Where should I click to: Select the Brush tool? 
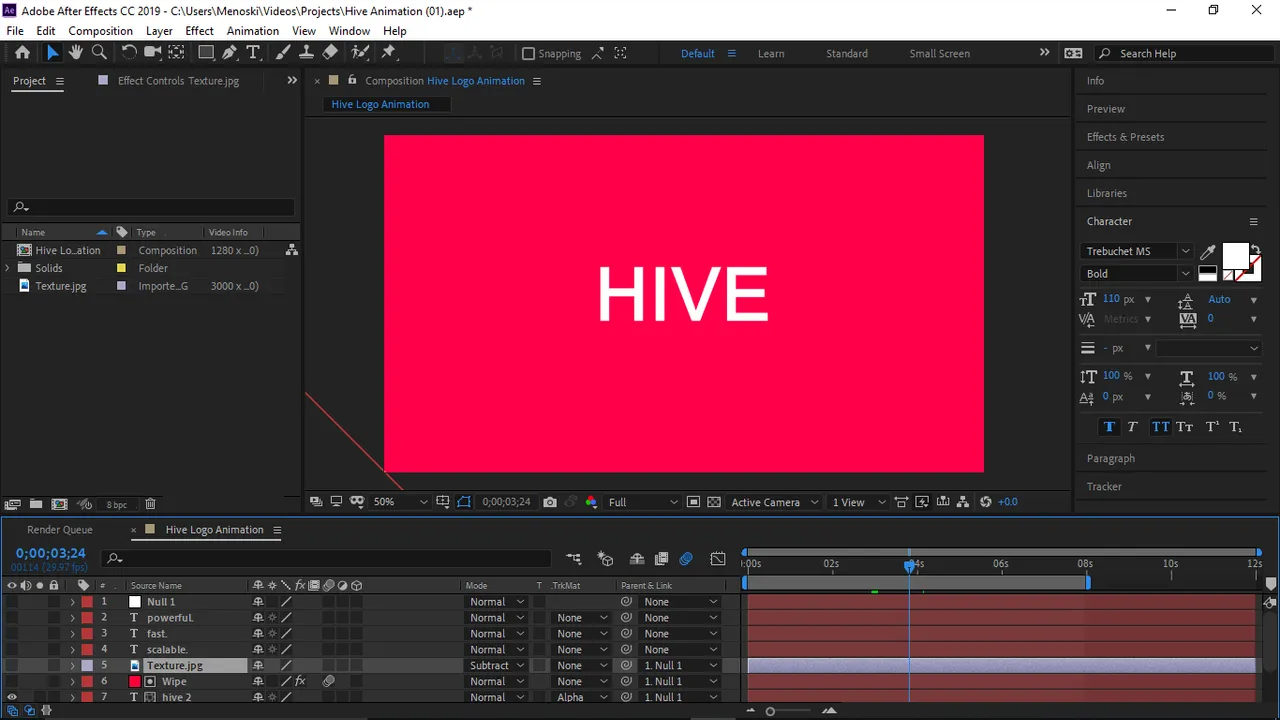(283, 53)
